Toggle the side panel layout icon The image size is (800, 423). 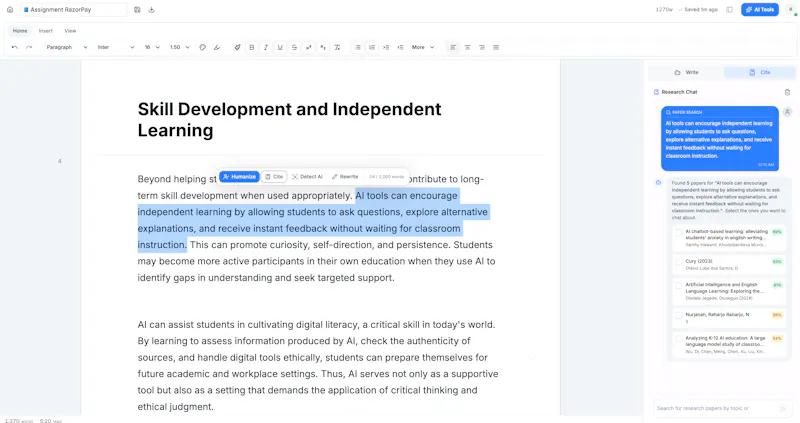click(730, 10)
